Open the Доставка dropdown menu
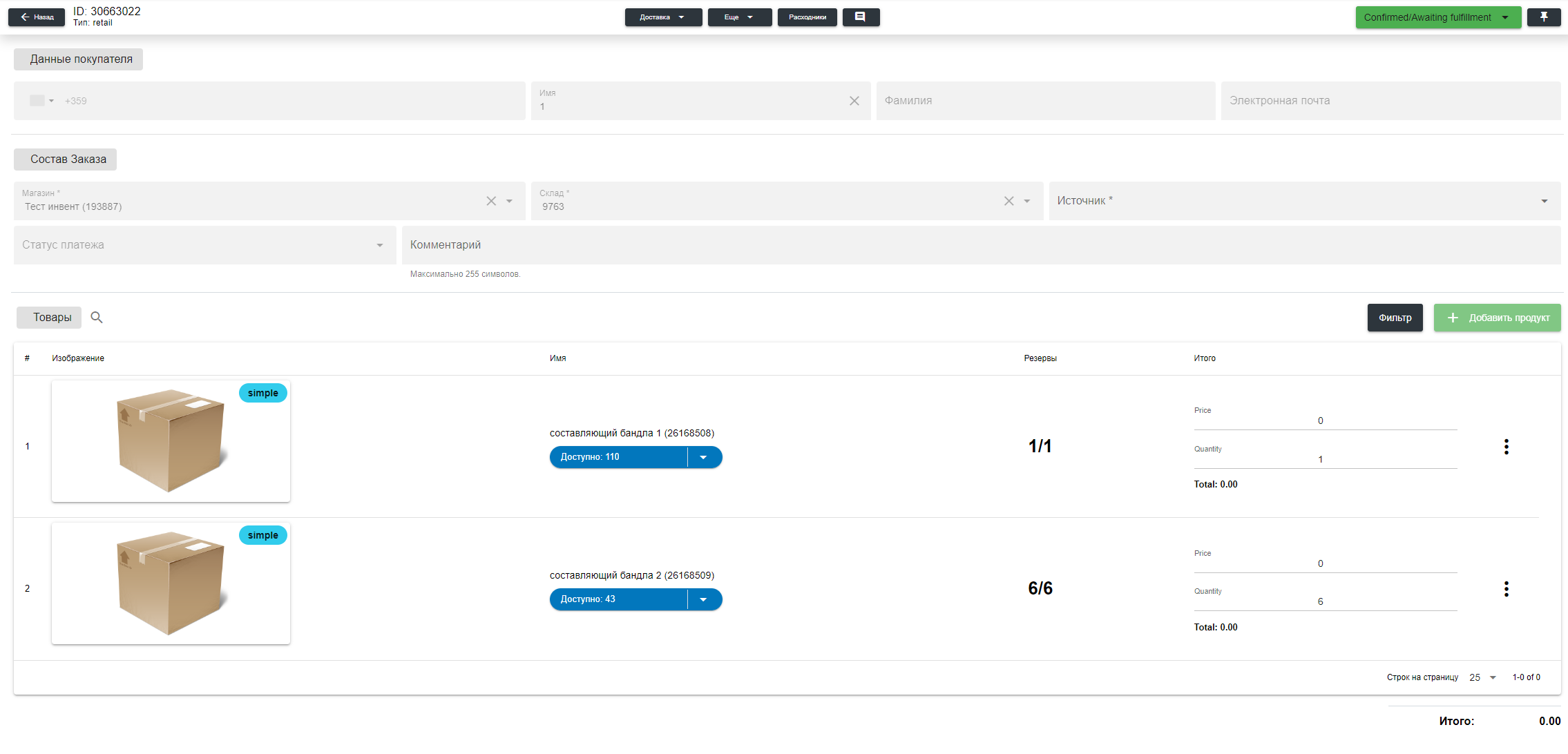The height and width of the screenshot is (754, 1568). (662, 17)
